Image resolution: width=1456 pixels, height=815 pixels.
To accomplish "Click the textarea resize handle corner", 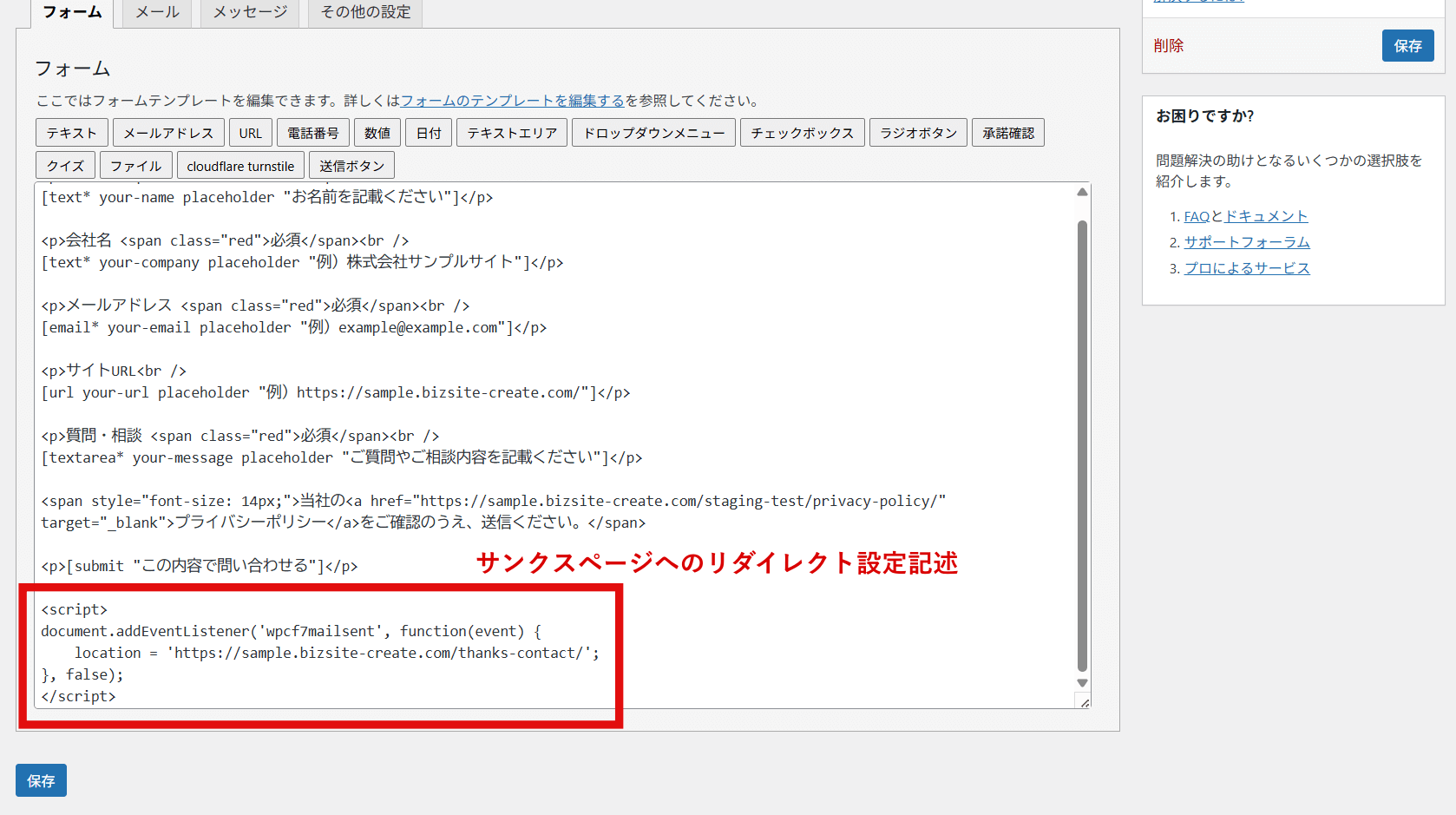I will coord(1084,702).
